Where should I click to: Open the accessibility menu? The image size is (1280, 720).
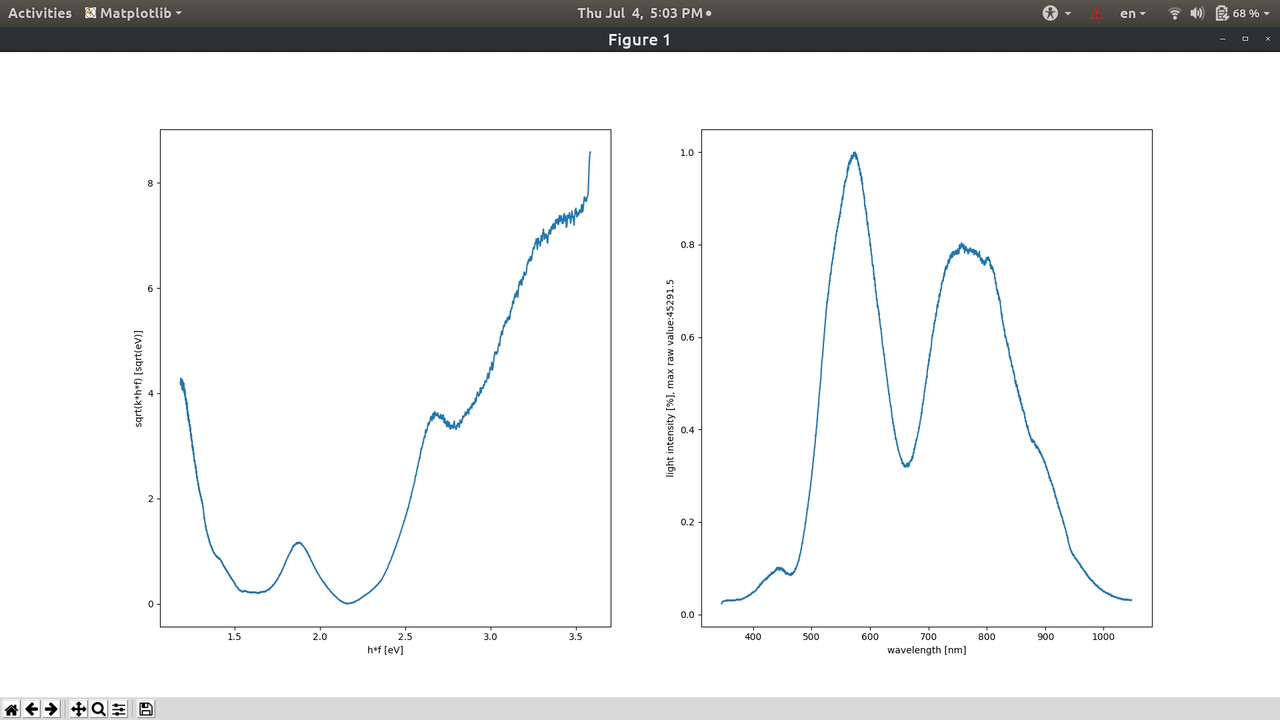click(x=1057, y=13)
